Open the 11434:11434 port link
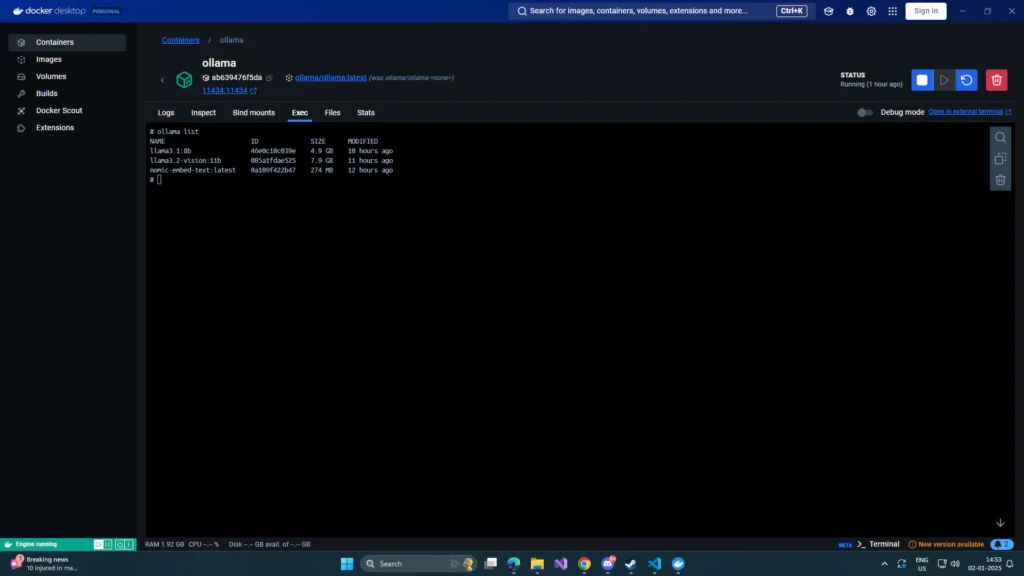The width and height of the screenshot is (1024, 576). (225, 91)
